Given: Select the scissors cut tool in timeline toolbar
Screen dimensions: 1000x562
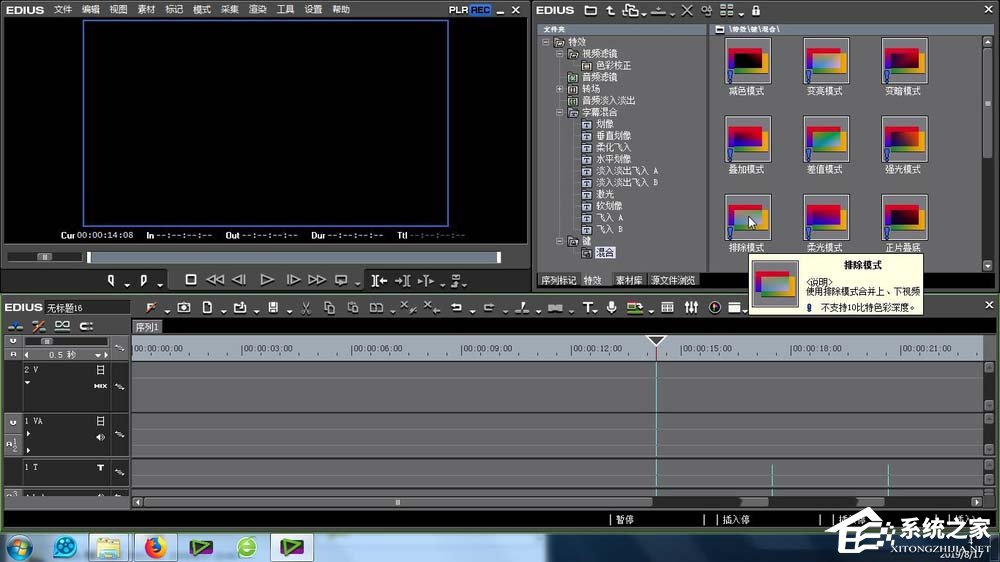Looking at the screenshot, I should tap(305, 307).
